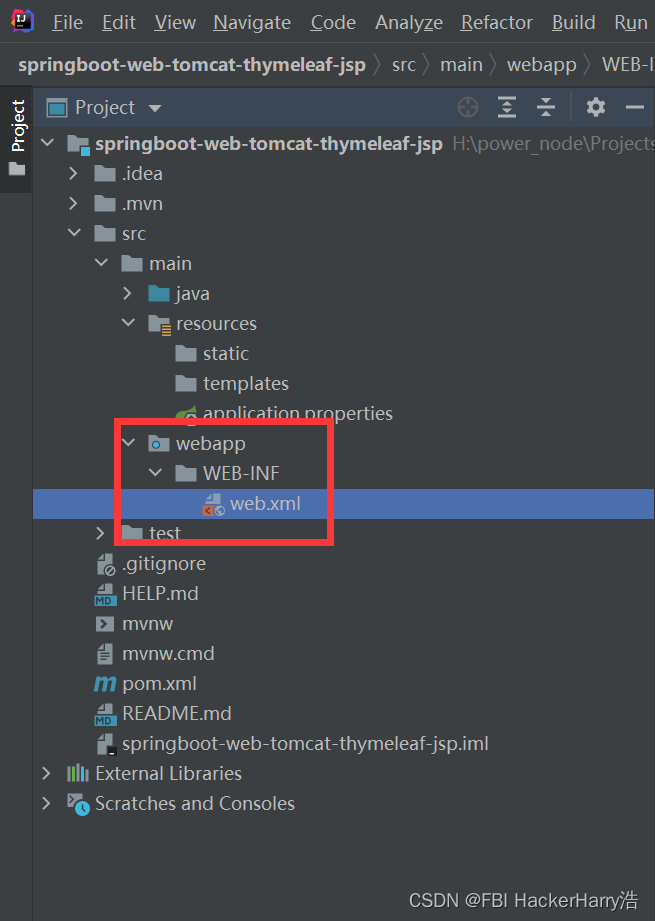Open the Project panel settings gear
The width and height of the screenshot is (655, 921).
596,107
